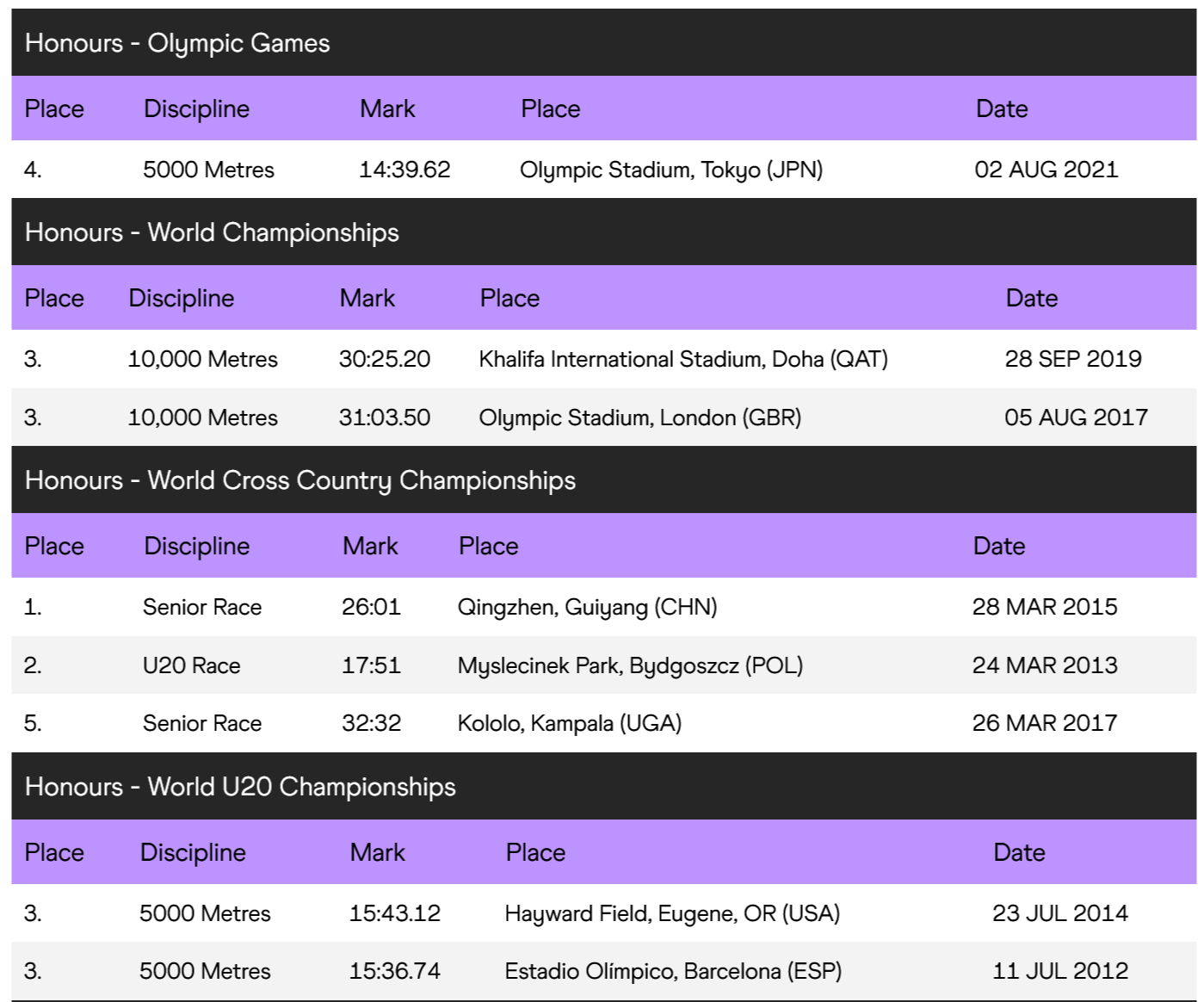The width and height of the screenshot is (1204, 1002).
Task: Click the Place header in World U20 table
Action: [54, 852]
